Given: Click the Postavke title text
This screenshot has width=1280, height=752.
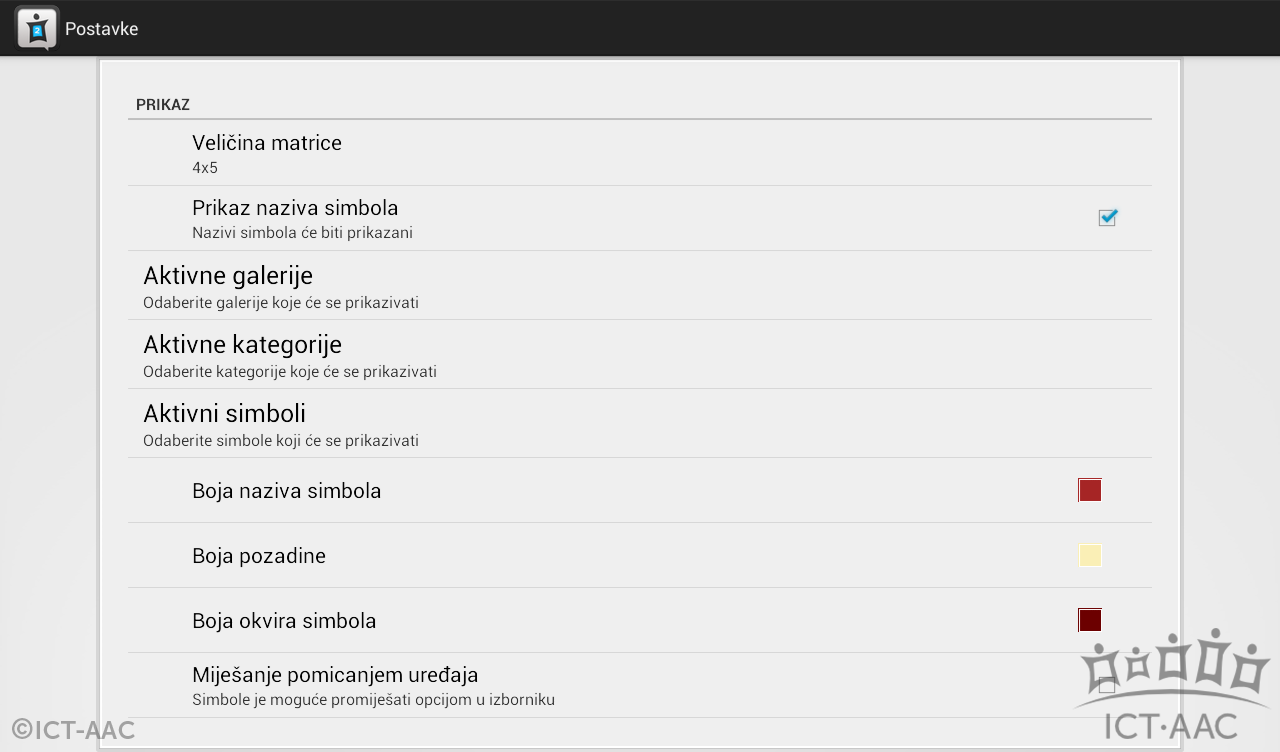Looking at the screenshot, I should click(101, 29).
